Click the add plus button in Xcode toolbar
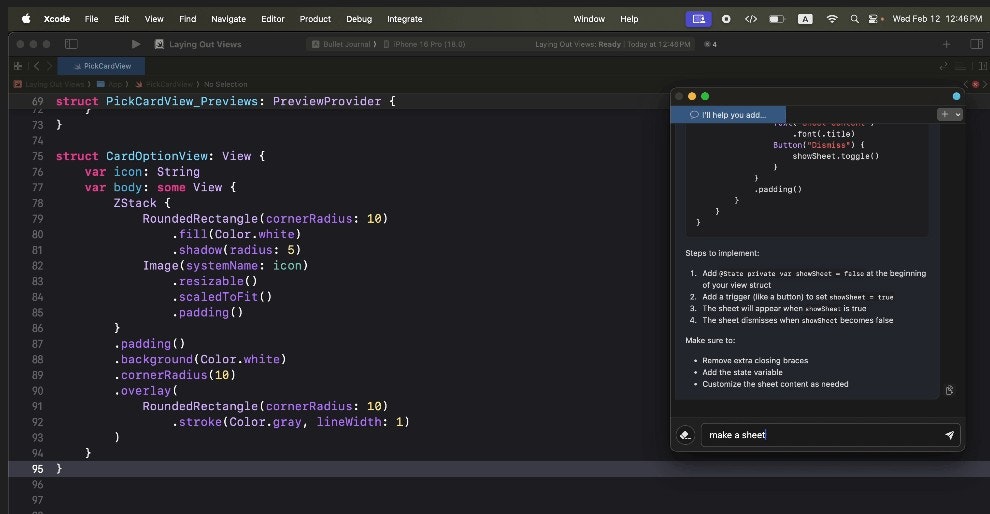 (946, 44)
